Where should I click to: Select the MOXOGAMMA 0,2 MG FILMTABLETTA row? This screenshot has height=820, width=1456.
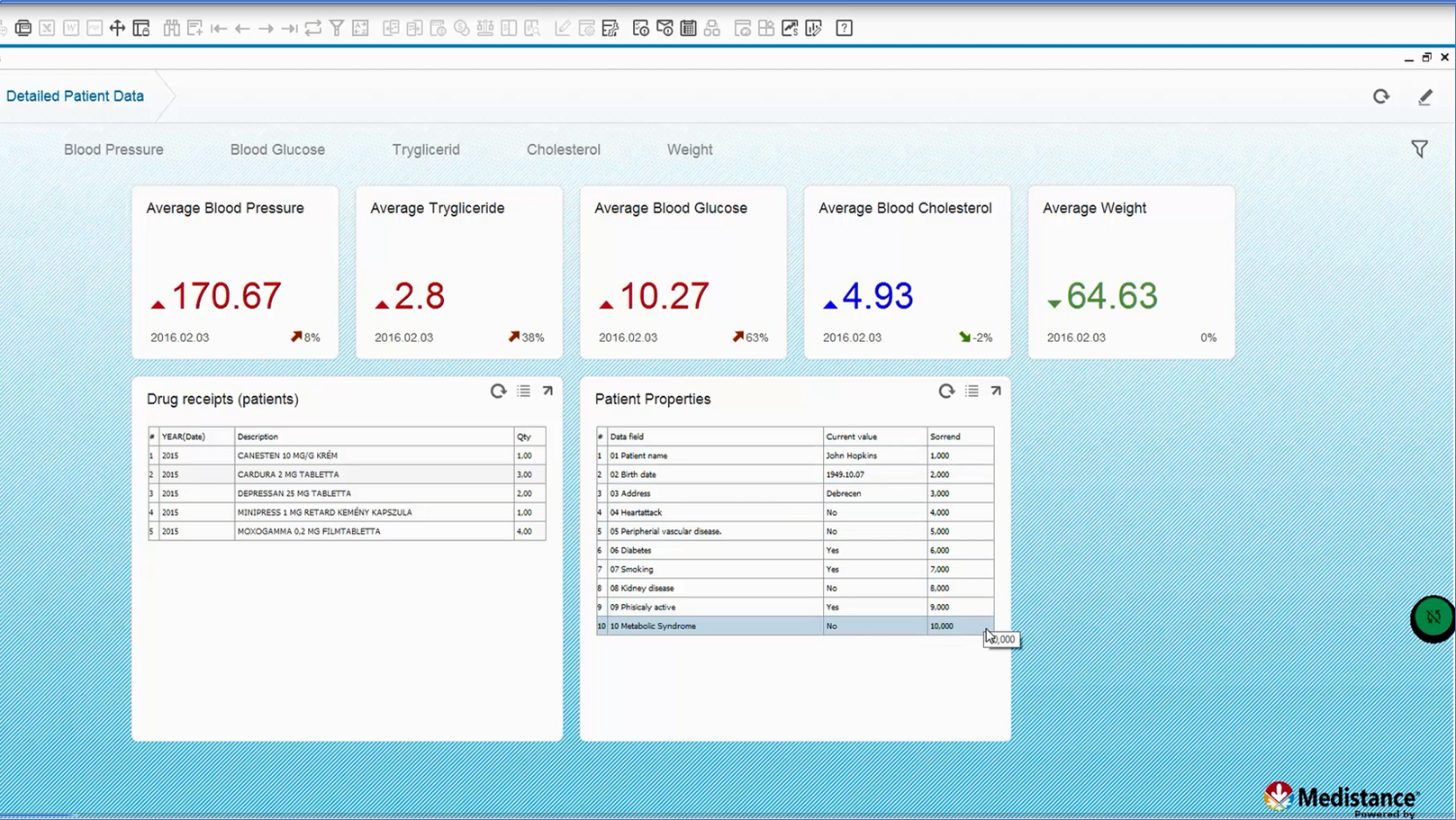point(347,531)
